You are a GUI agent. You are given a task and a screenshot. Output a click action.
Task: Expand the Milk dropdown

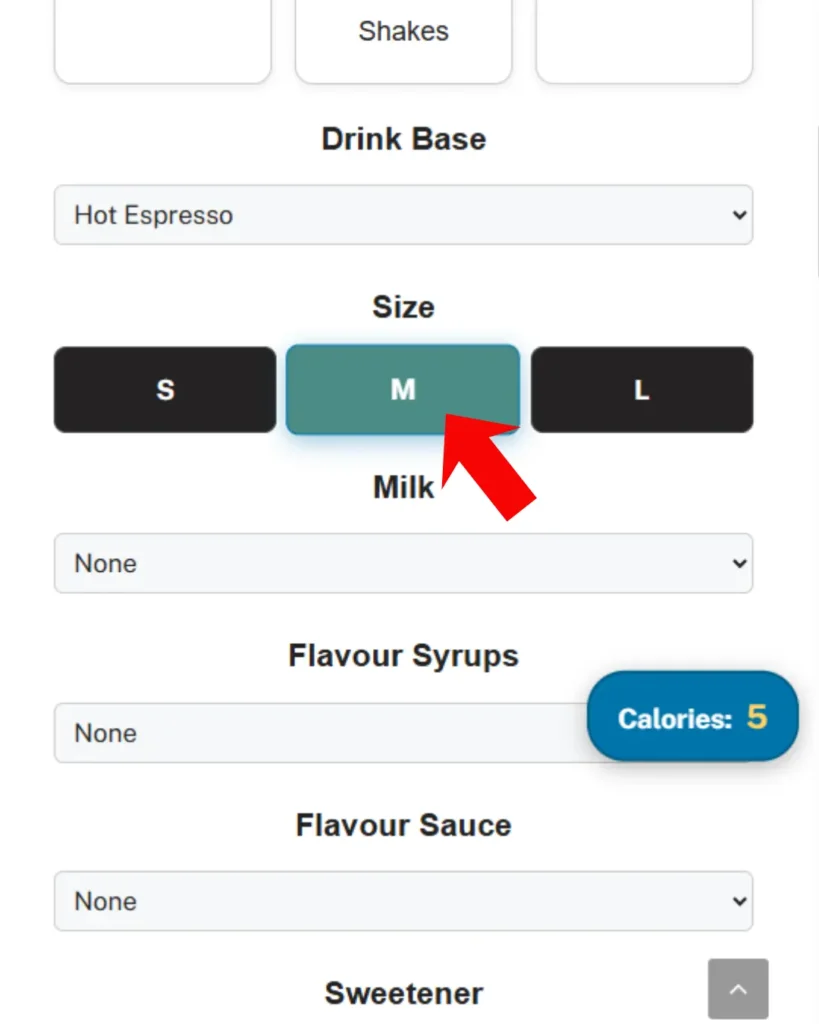click(x=403, y=563)
